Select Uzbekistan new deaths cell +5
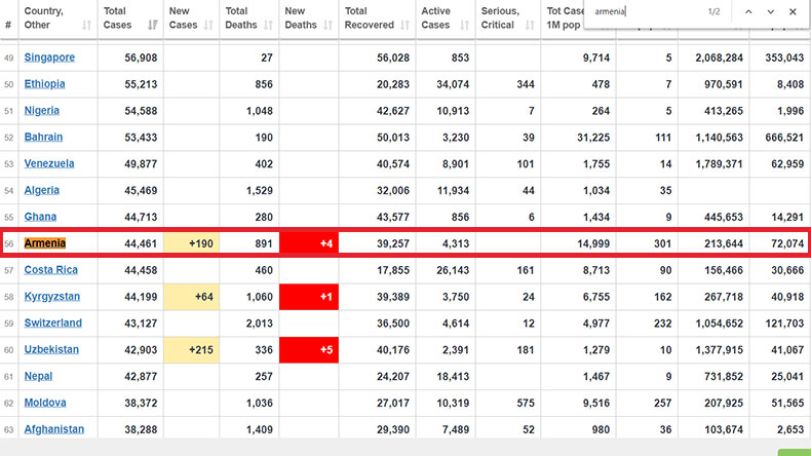 [309, 349]
